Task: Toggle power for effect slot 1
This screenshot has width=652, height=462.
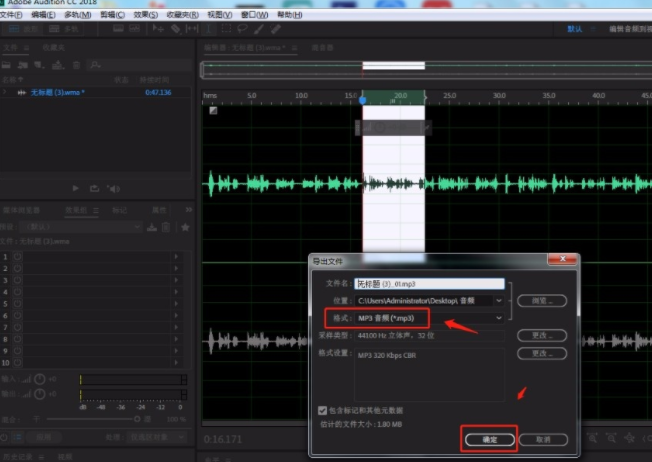Action: point(17,257)
